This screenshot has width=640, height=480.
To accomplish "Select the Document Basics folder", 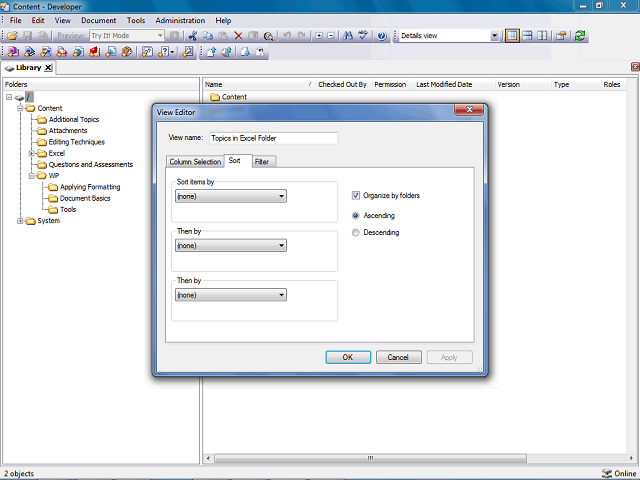I will point(85,198).
